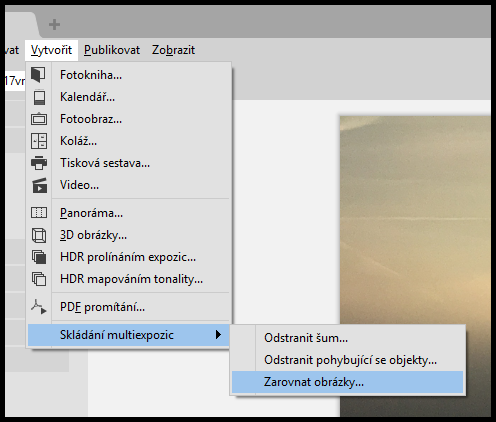Click the 3D obrázky cube icon
This screenshot has height=422, width=496.
(39, 235)
